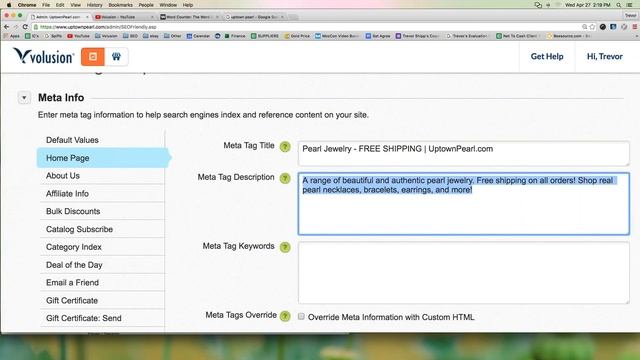Screen dimensions: 640x360
Task: Click the Volusion logo
Action: click(44, 56)
